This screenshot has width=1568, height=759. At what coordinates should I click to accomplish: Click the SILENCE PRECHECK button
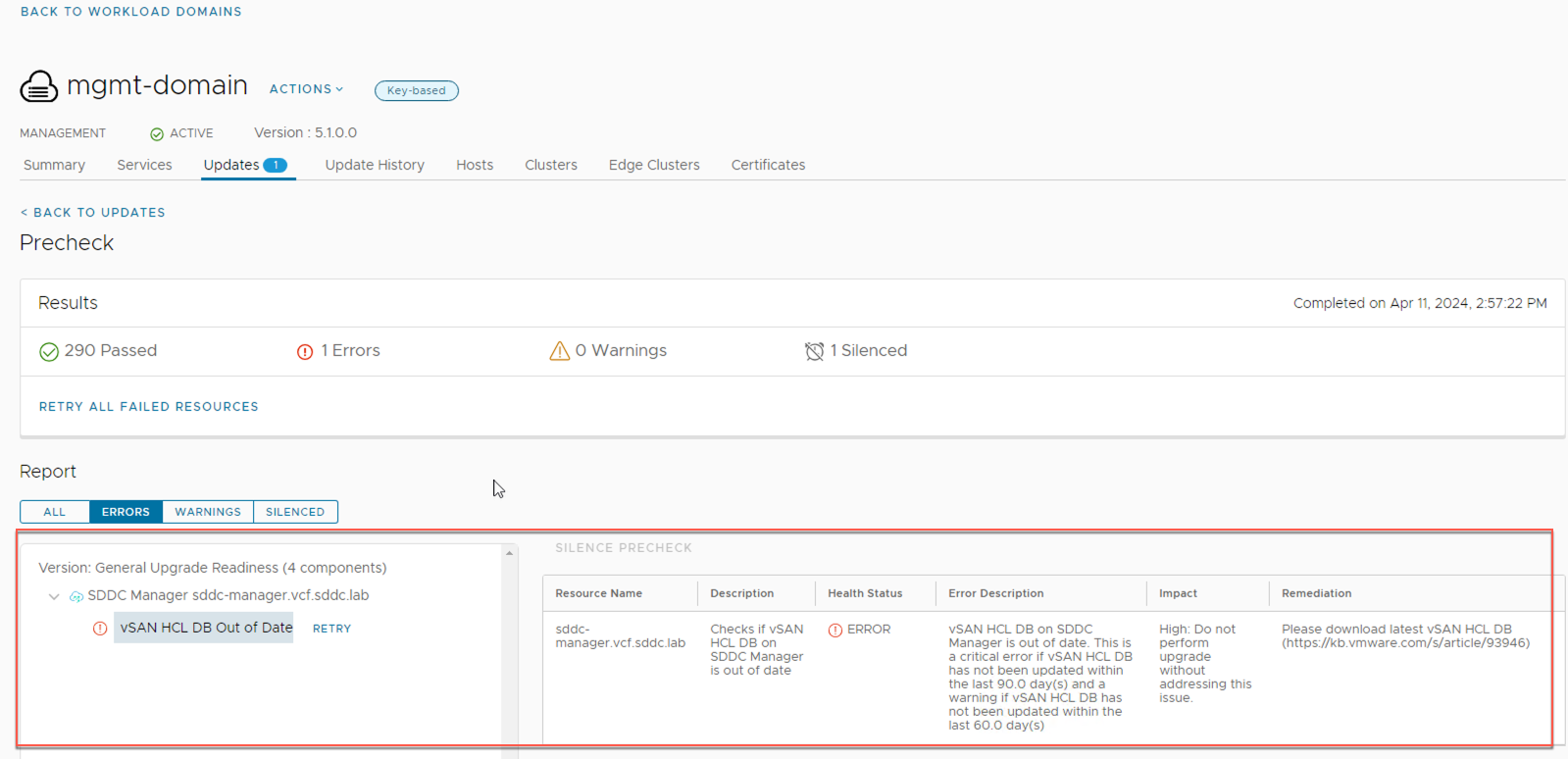coord(624,548)
